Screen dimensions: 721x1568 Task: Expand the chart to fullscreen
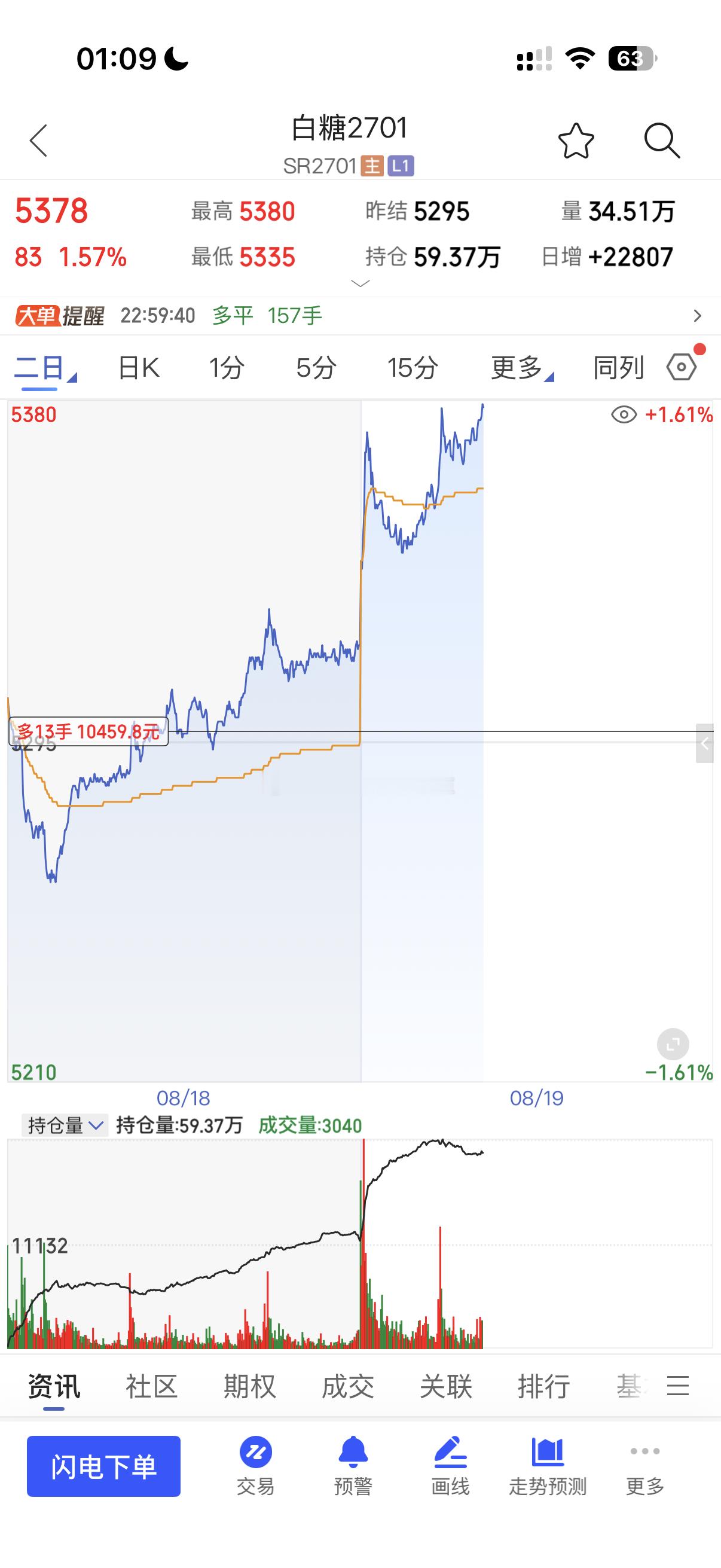673,1045
